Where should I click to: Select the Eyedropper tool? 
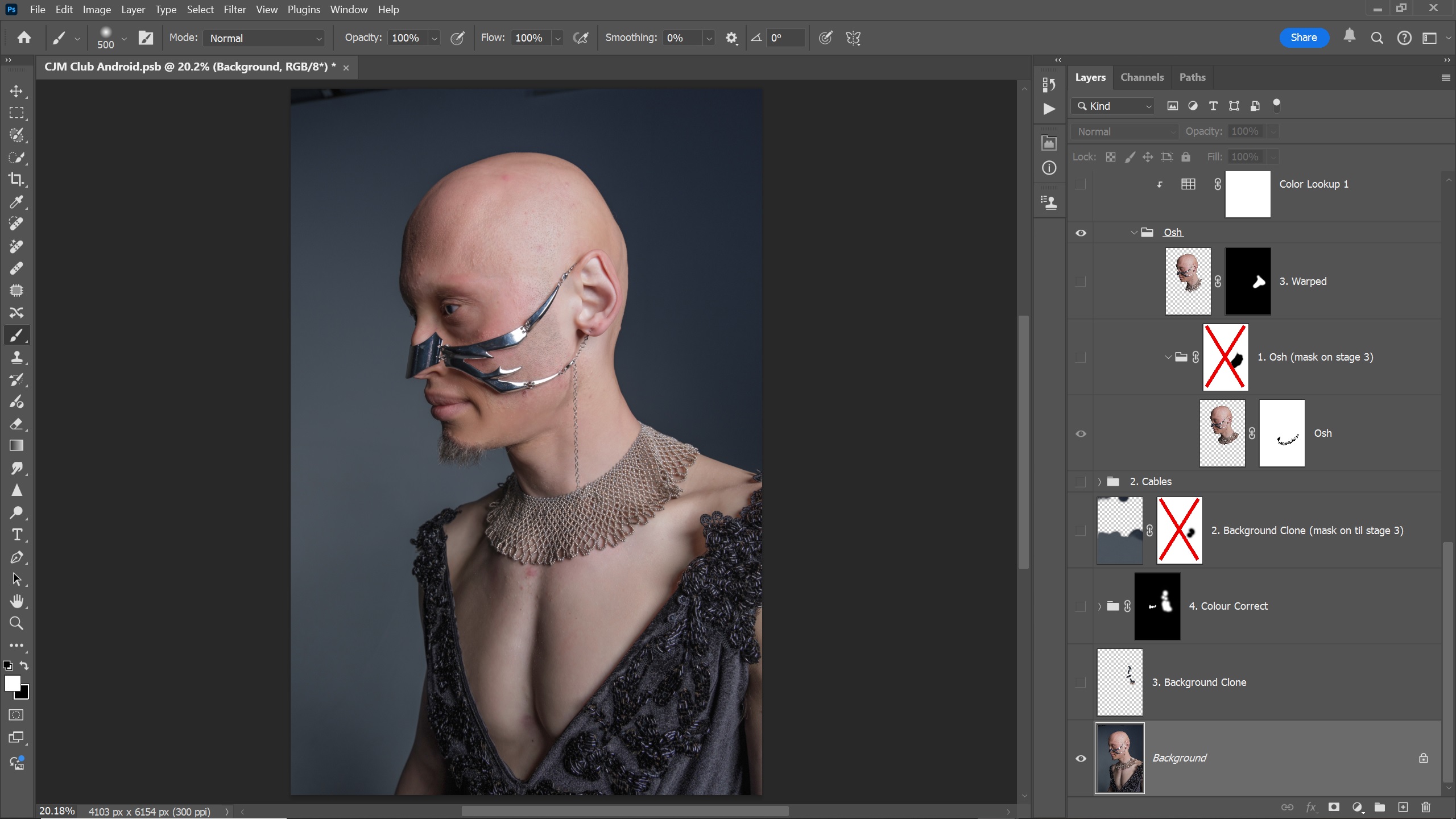pos(16,202)
